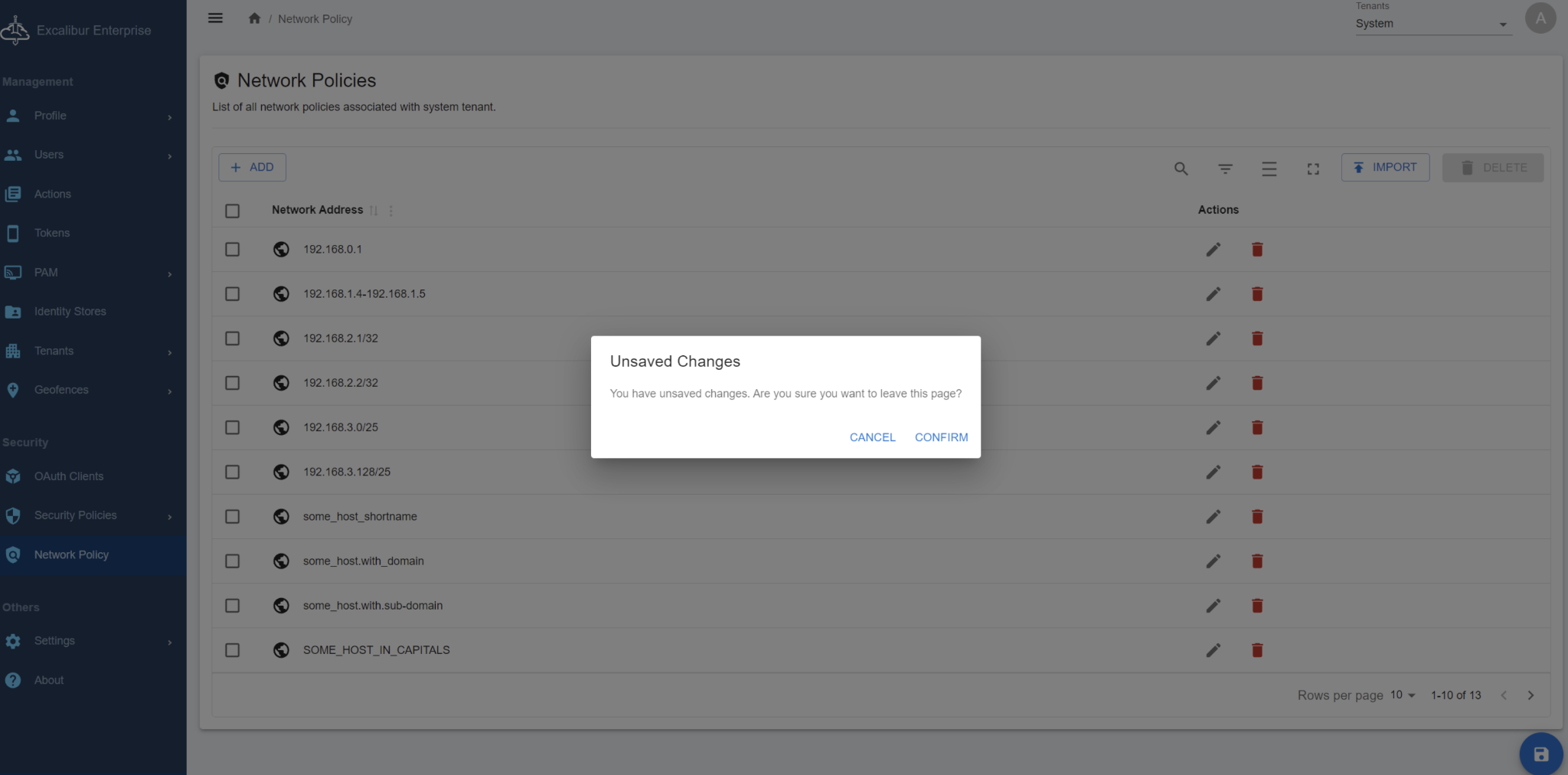1568x775 pixels.
Task: Select Network Policy in the sidebar
Action: (93, 555)
